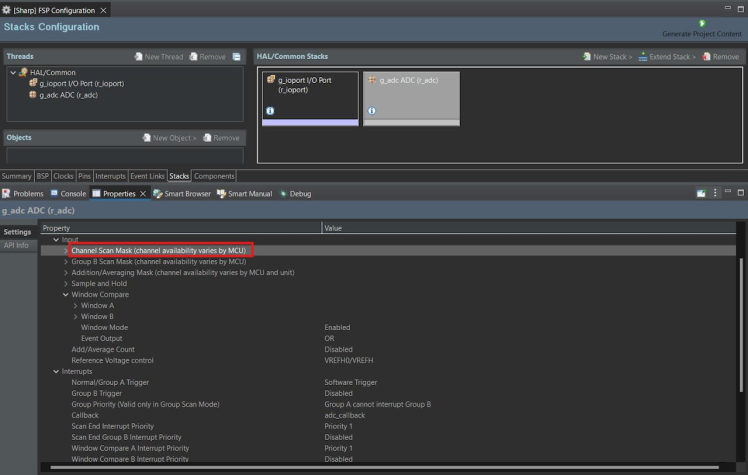Open the Properties view menu (three dots)
The height and width of the screenshot is (475, 748).
(715, 193)
